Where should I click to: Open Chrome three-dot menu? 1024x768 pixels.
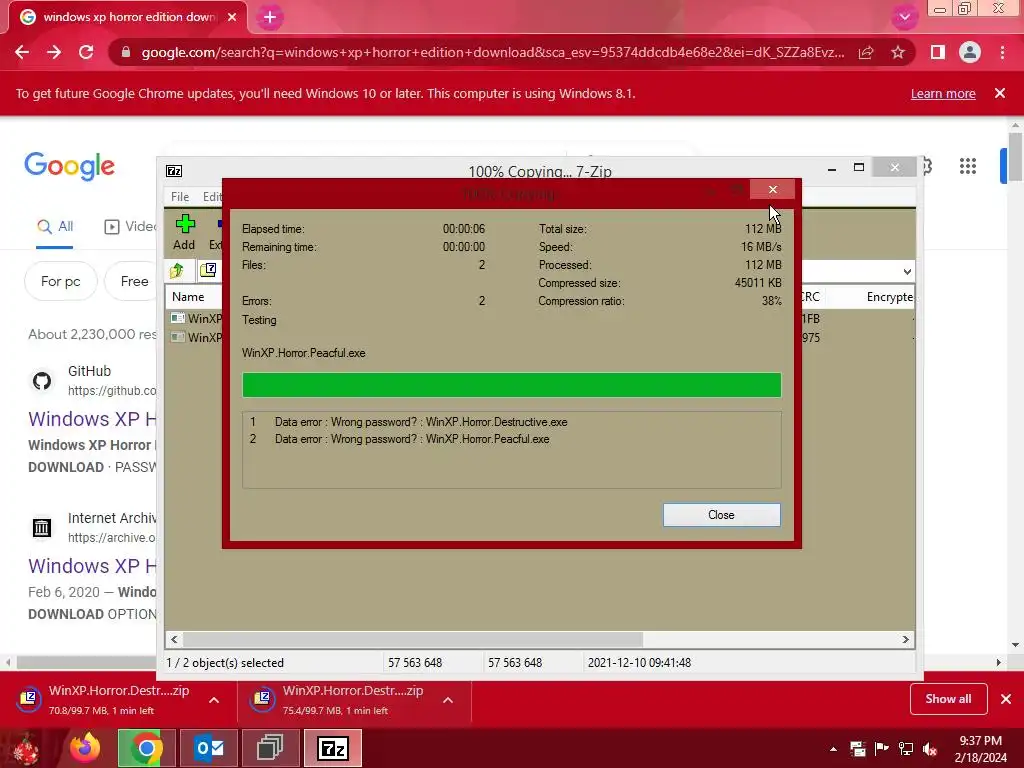1002,52
